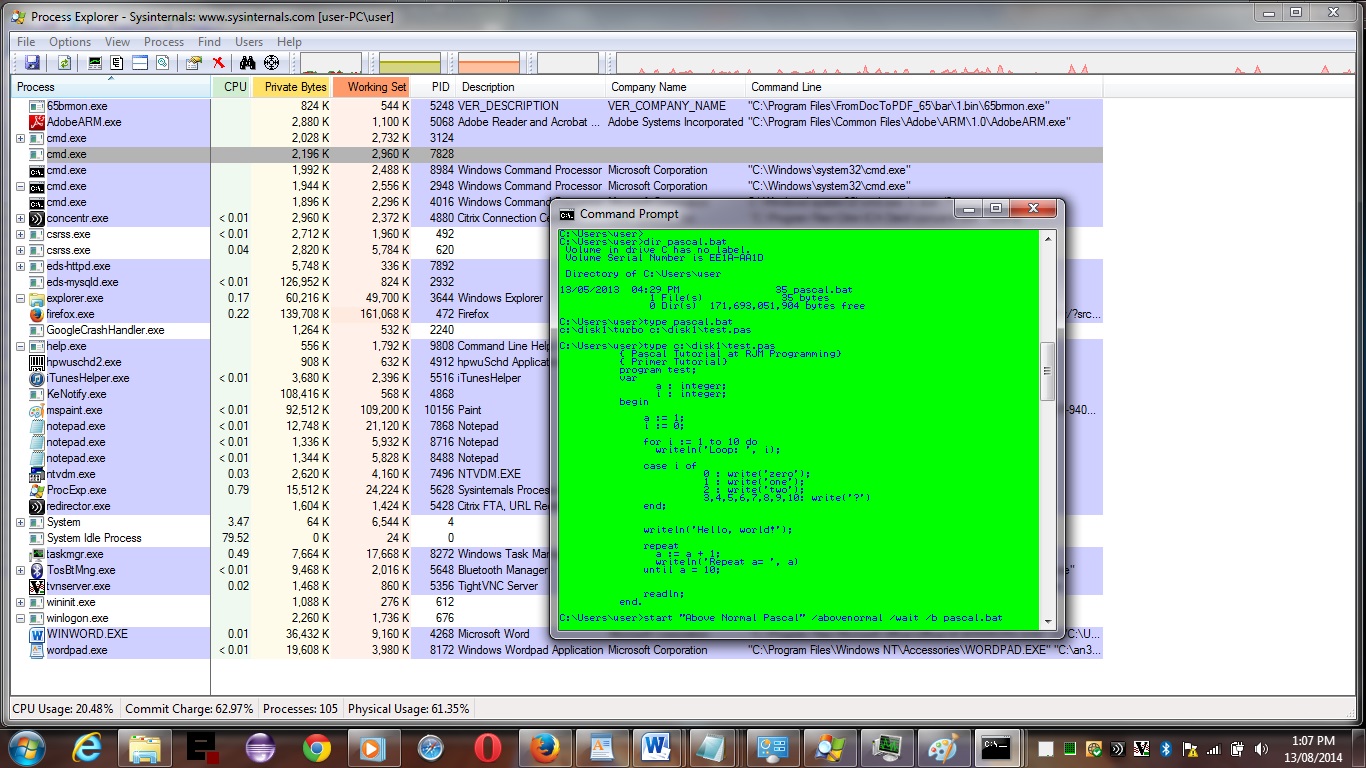Screen dimensions: 1366x768
Task: Toggle the Show Lower Pane toolbar button
Action: click(139, 63)
